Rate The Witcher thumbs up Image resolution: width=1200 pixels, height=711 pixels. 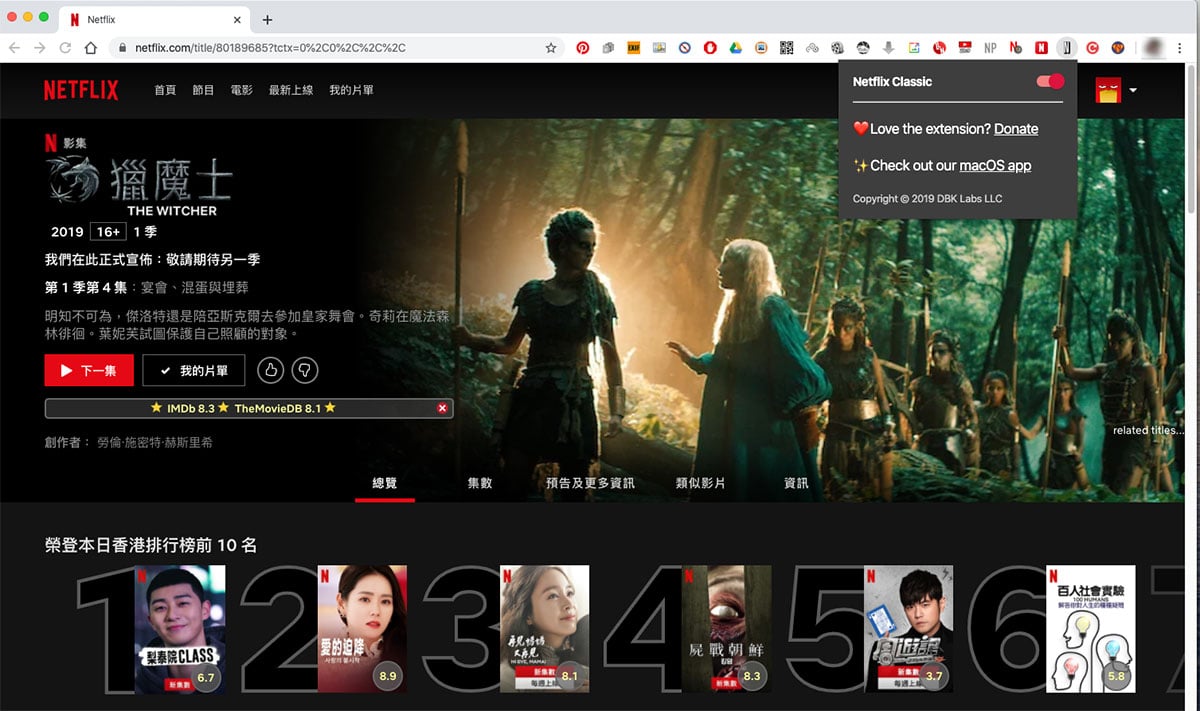[271, 370]
